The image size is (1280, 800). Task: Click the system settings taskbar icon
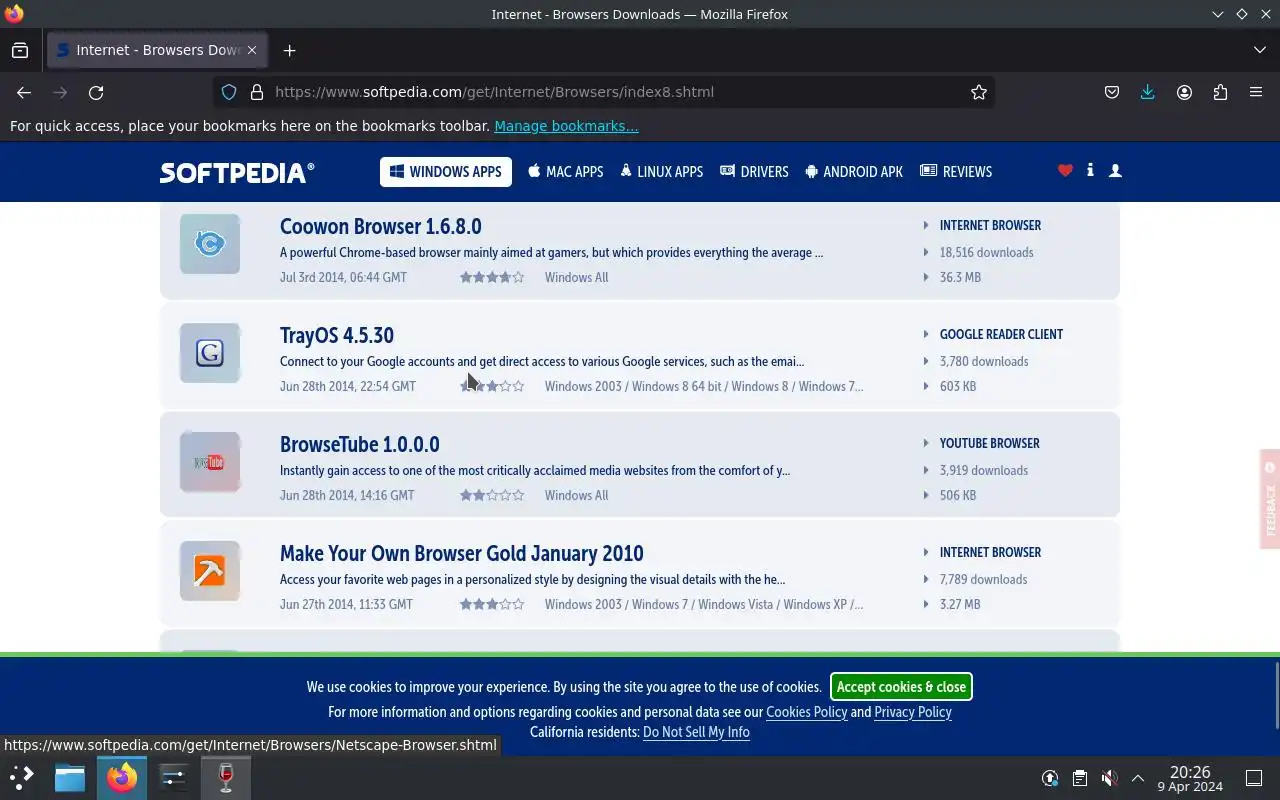click(174, 778)
